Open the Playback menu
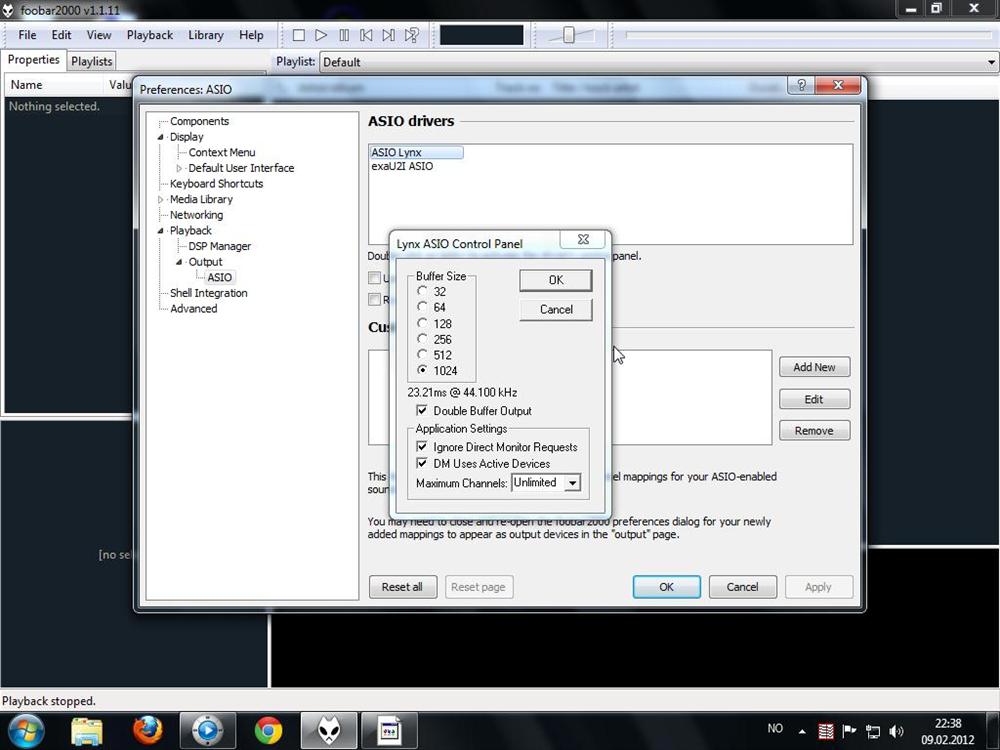1000x750 pixels. coord(150,35)
